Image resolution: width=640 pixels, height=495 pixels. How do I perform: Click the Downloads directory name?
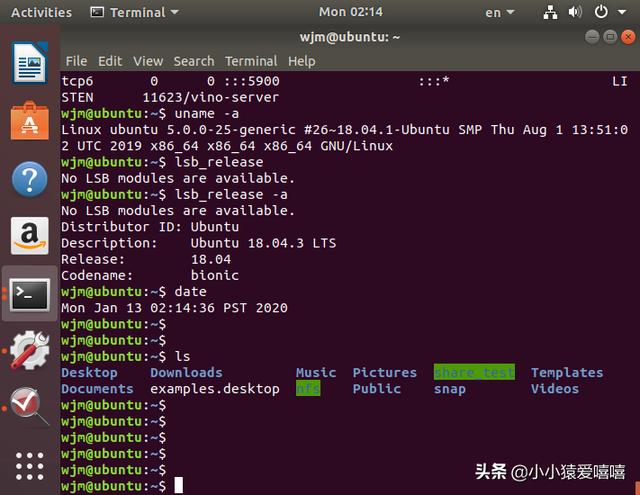pyautogui.click(x=186, y=373)
